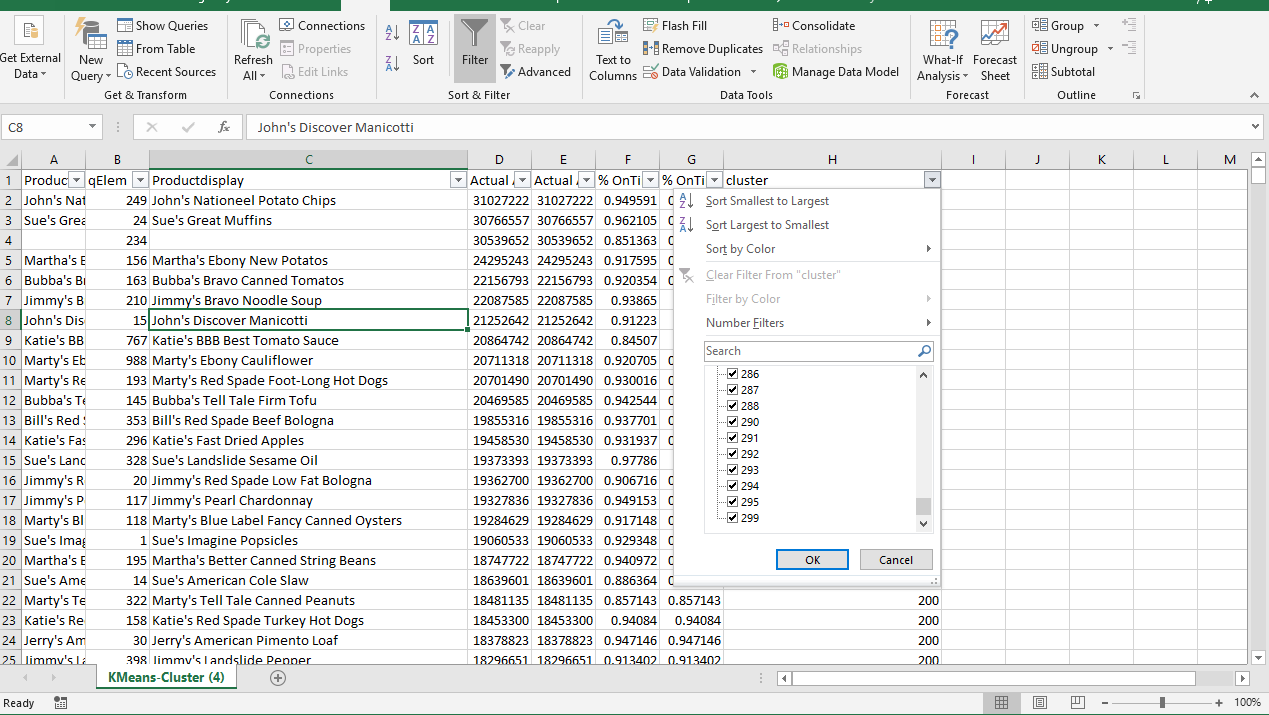The height and width of the screenshot is (715, 1269).
Task: Uncheck the 292 filter value
Action: 732,454
